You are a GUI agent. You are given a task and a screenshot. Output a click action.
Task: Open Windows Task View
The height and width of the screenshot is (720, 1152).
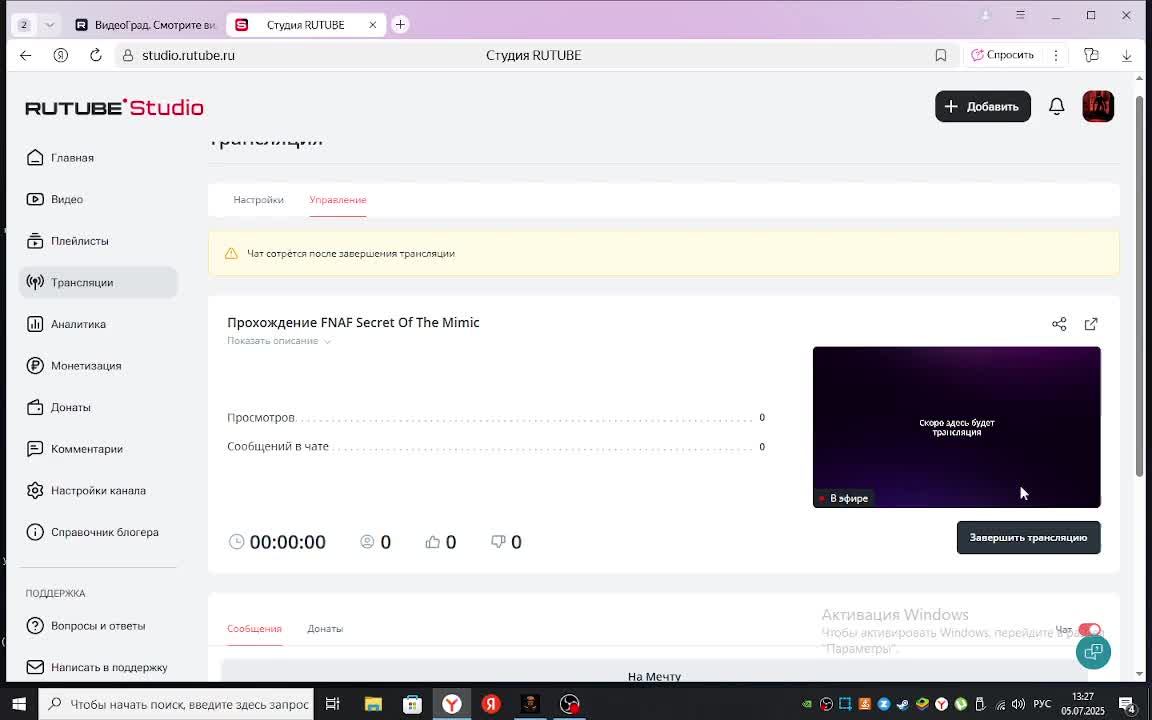click(x=333, y=704)
